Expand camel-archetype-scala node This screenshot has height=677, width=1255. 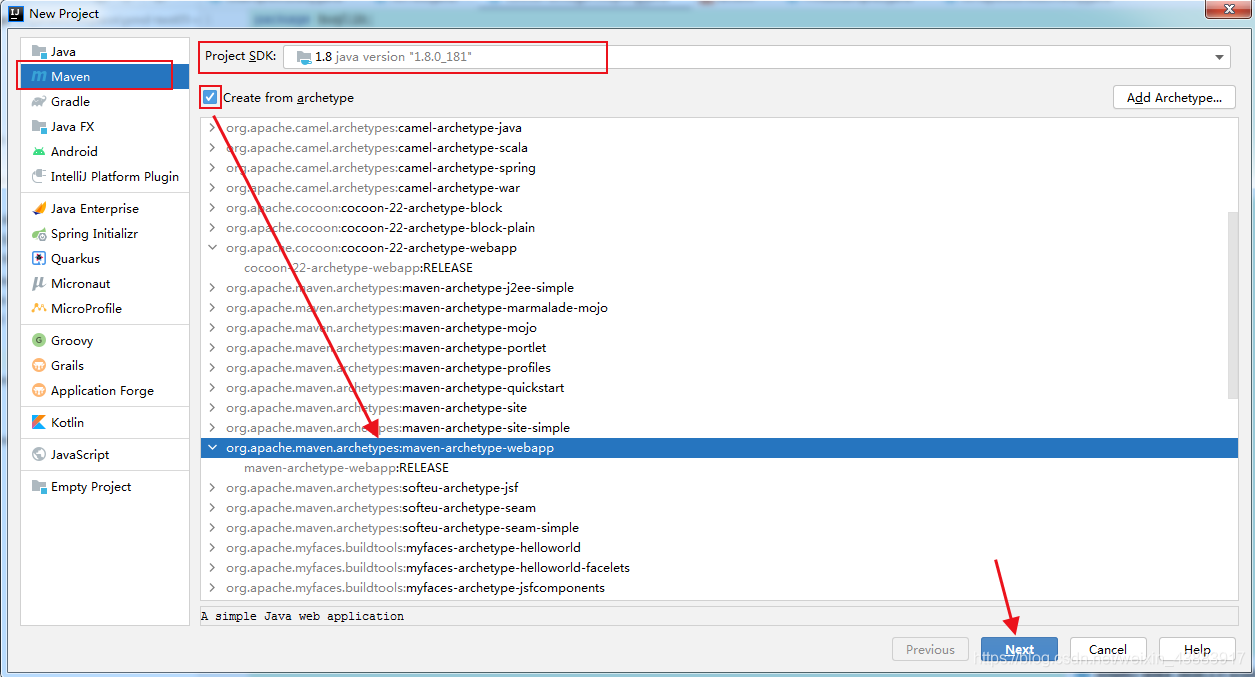pyautogui.click(x=212, y=147)
